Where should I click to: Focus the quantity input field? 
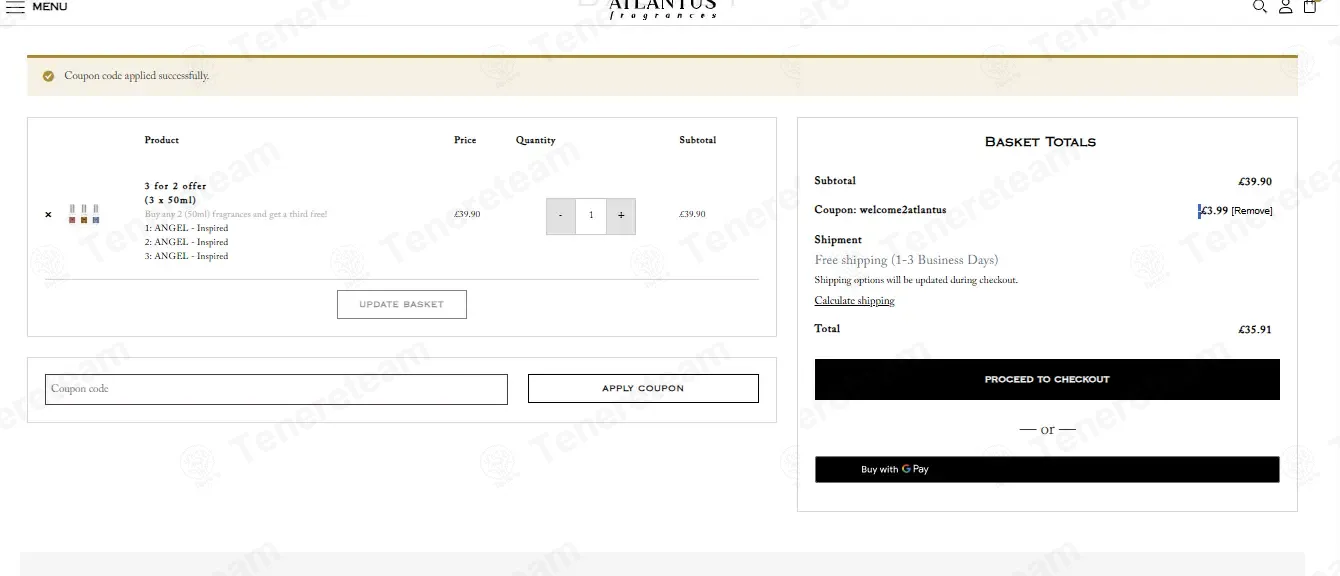tap(591, 216)
